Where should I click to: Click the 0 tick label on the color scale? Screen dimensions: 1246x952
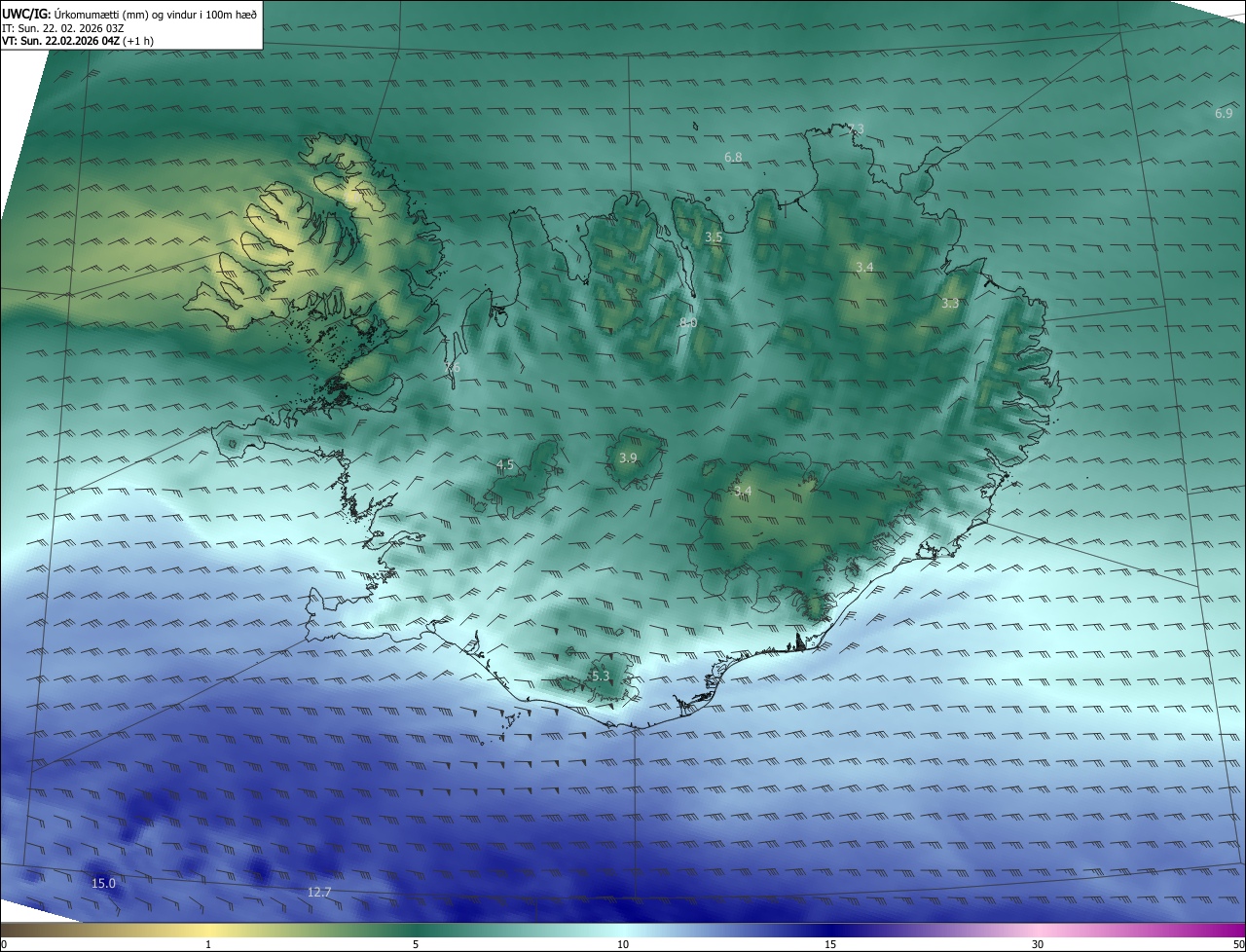coord(4,944)
